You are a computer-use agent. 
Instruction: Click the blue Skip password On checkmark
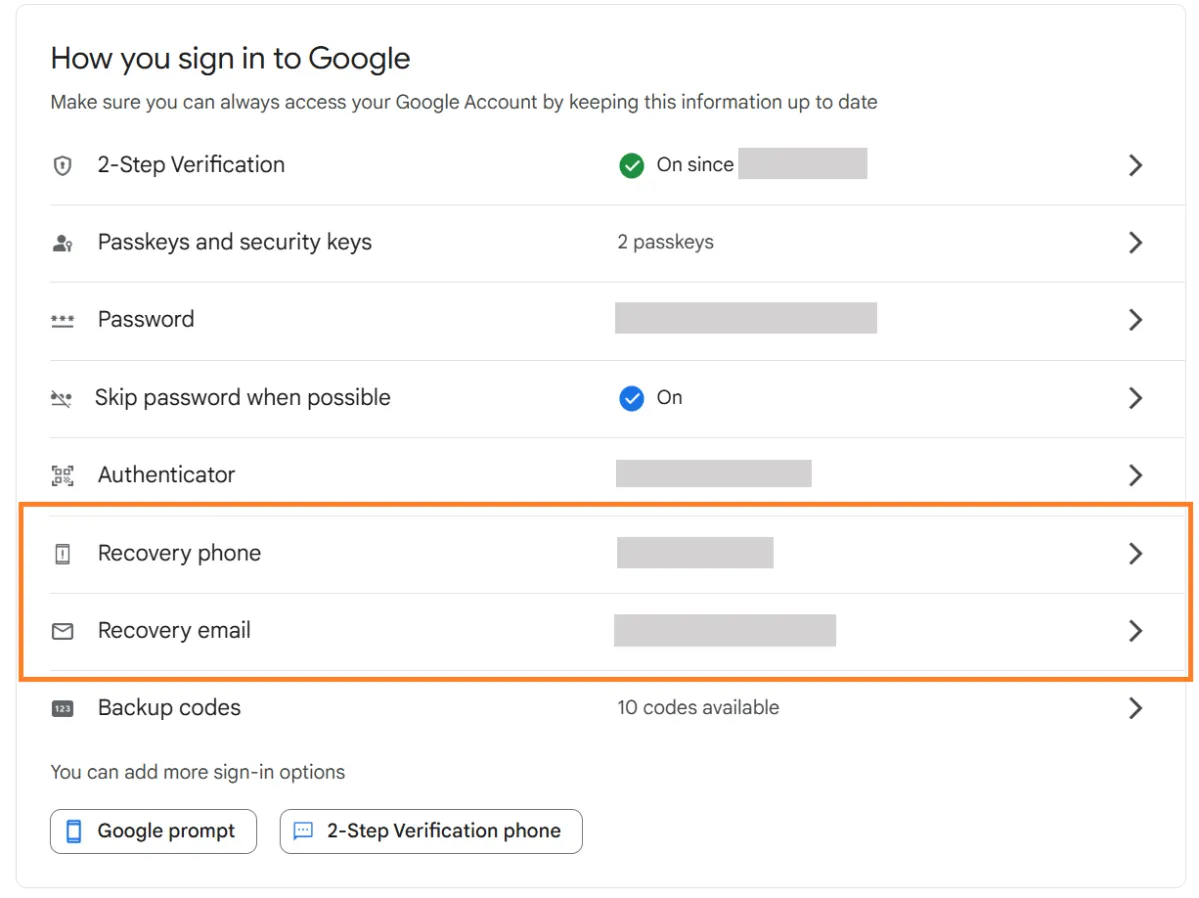(x=631, y=399)
